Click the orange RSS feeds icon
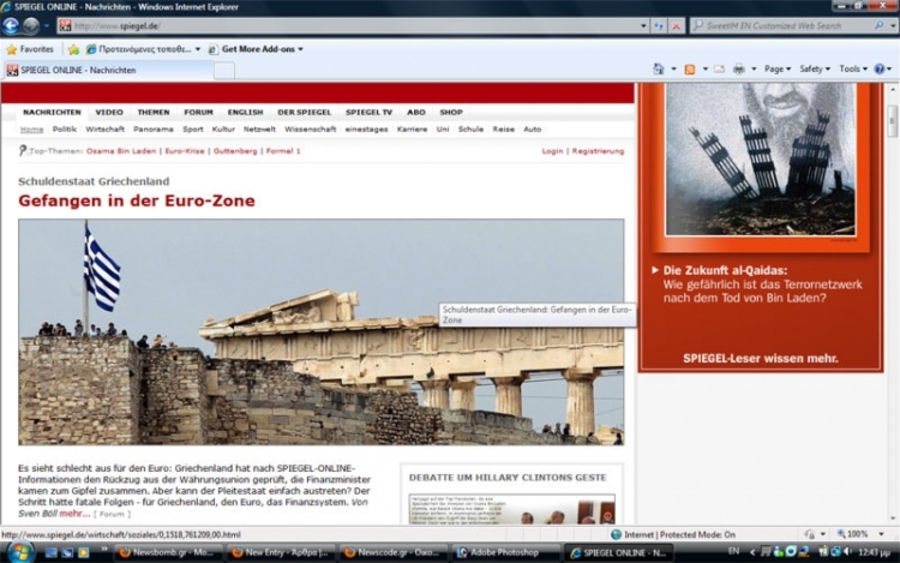This screenshot has height=563, width=900. tap(690, 69)
